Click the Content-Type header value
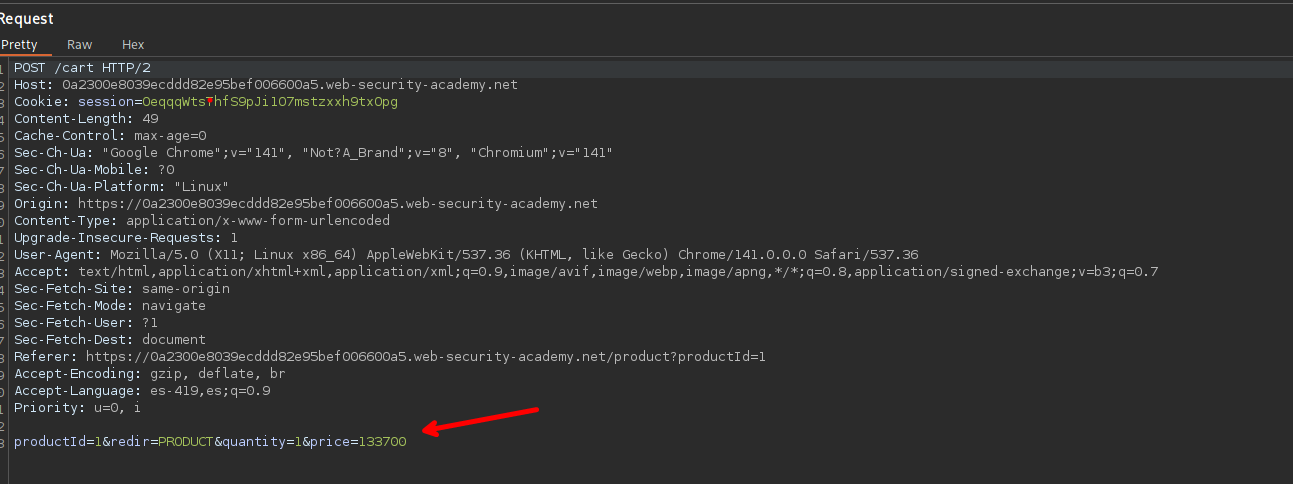This screenshot has width=1293, height=484. (x=250, y=221)
